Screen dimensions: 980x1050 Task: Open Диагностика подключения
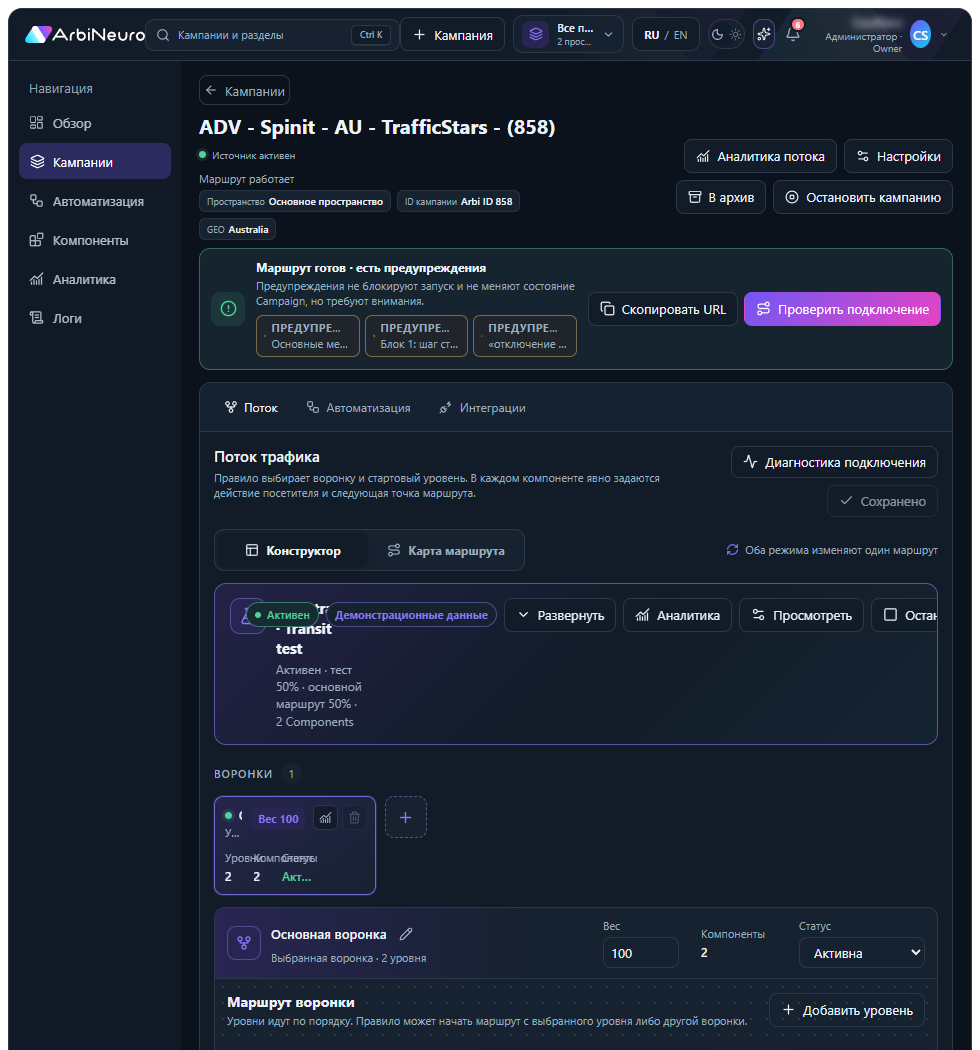point(834,462)
